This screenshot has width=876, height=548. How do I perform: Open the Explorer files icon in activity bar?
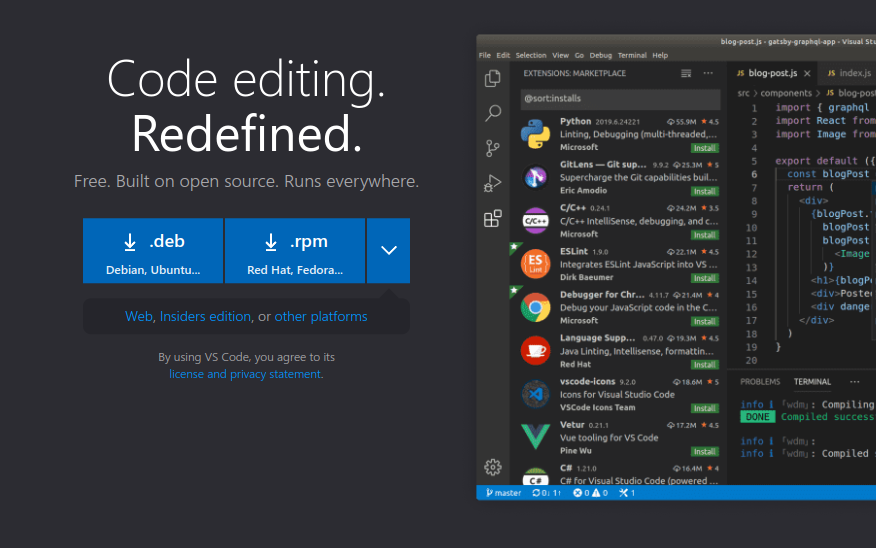click(492, 79)
